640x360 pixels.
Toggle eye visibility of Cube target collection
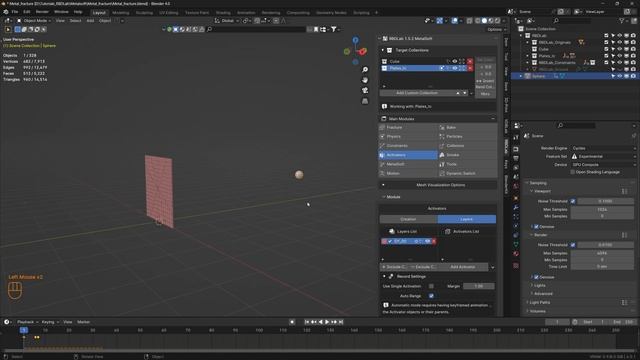click(455, 61)
